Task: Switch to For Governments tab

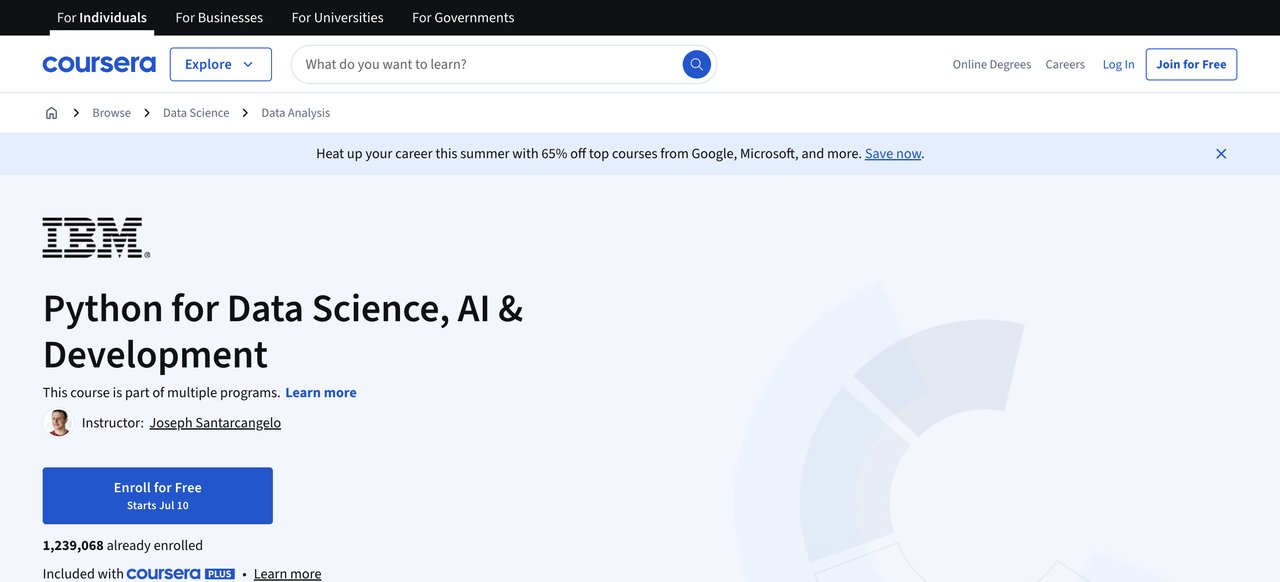Action: [463, 18]
